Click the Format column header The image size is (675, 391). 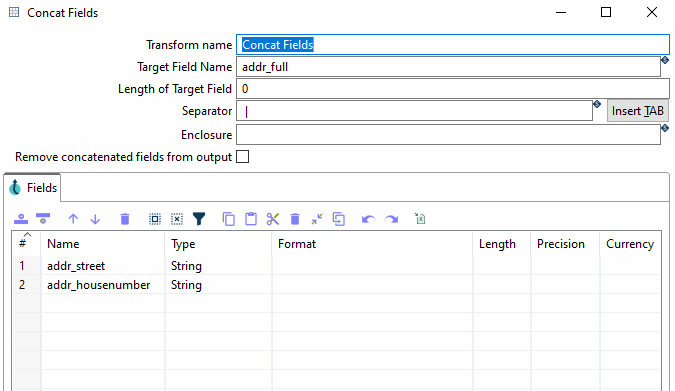point(372,244)
